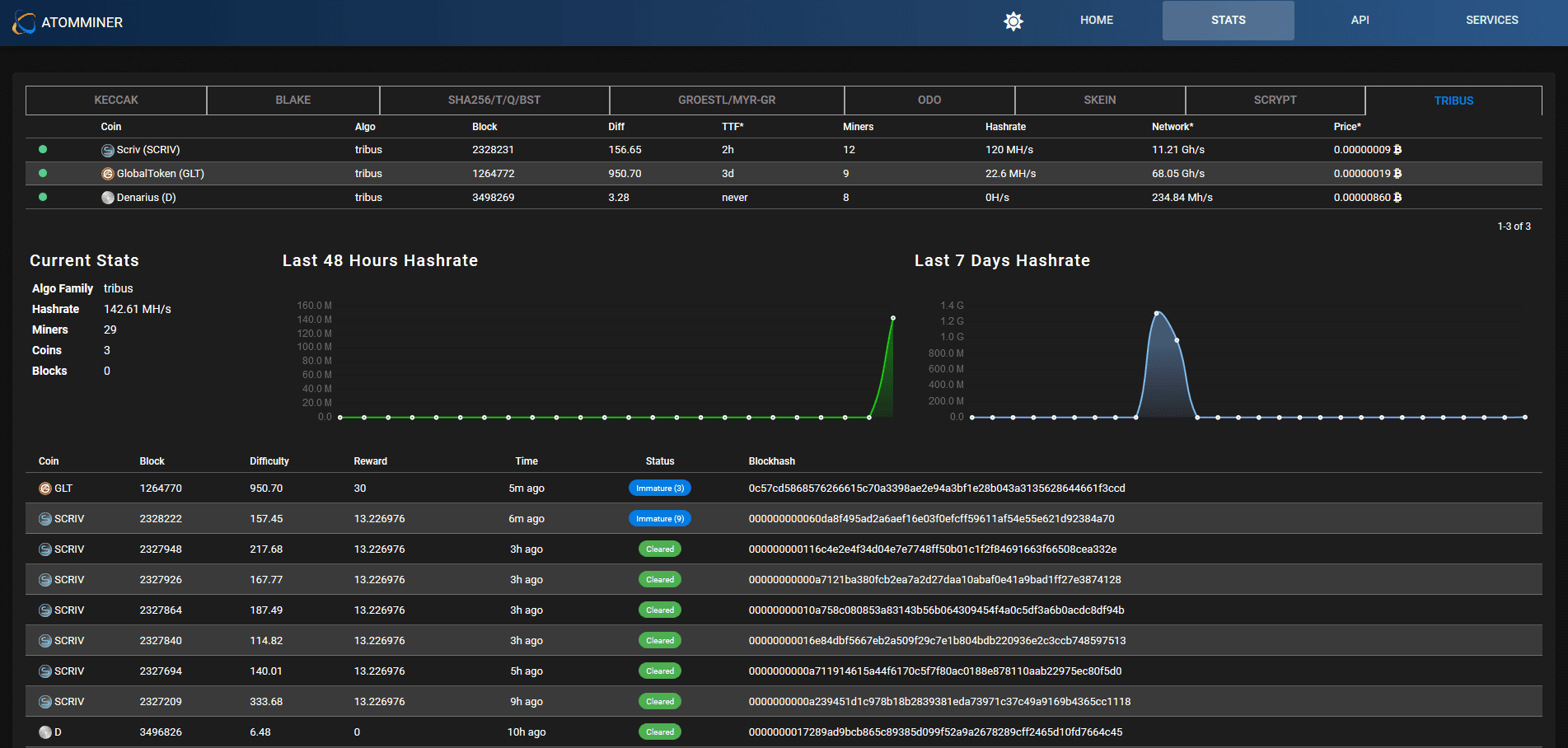Click the AtomMiner logo icon

pos(24,23)
